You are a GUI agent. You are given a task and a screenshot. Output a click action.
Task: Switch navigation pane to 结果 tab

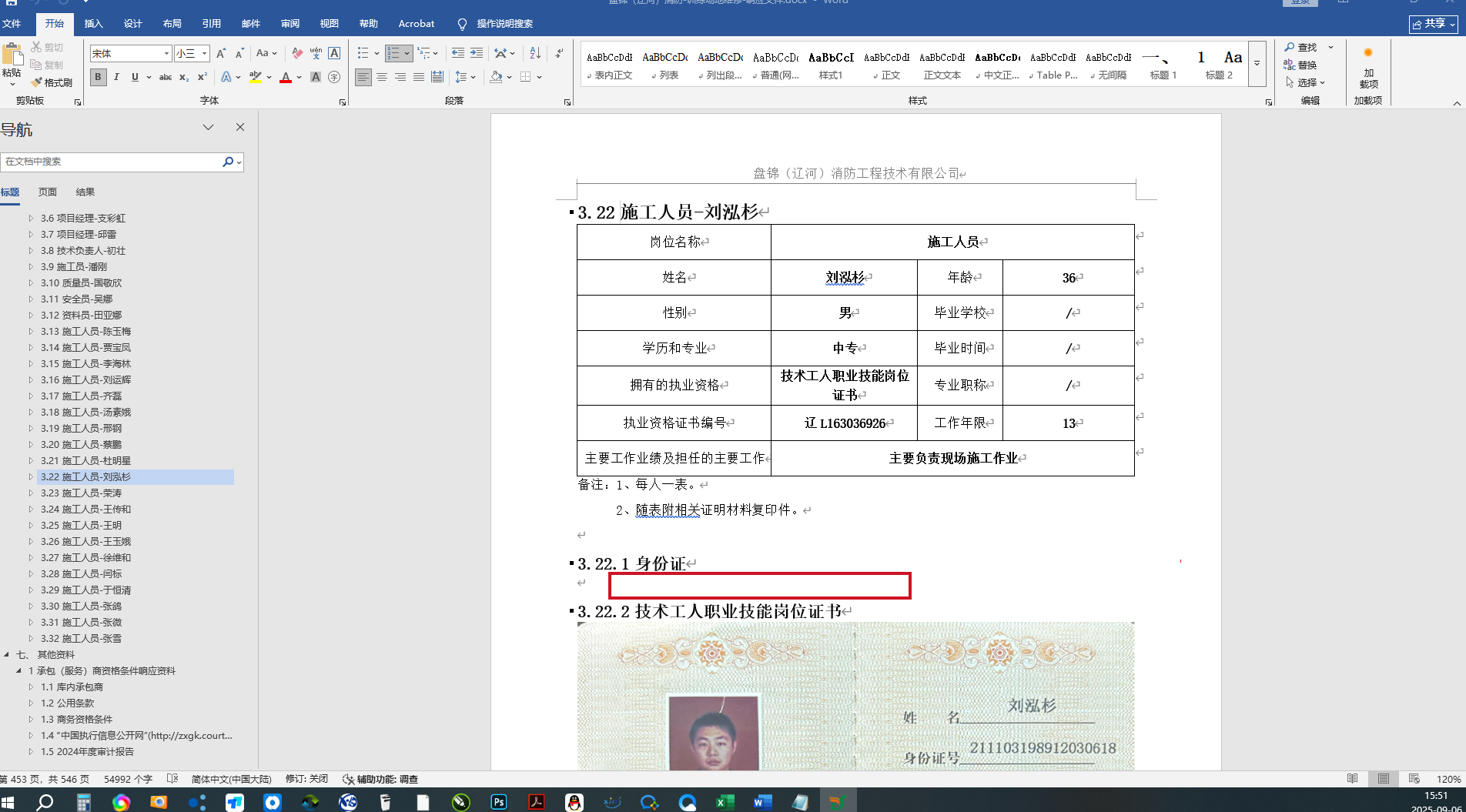(85, 192)
